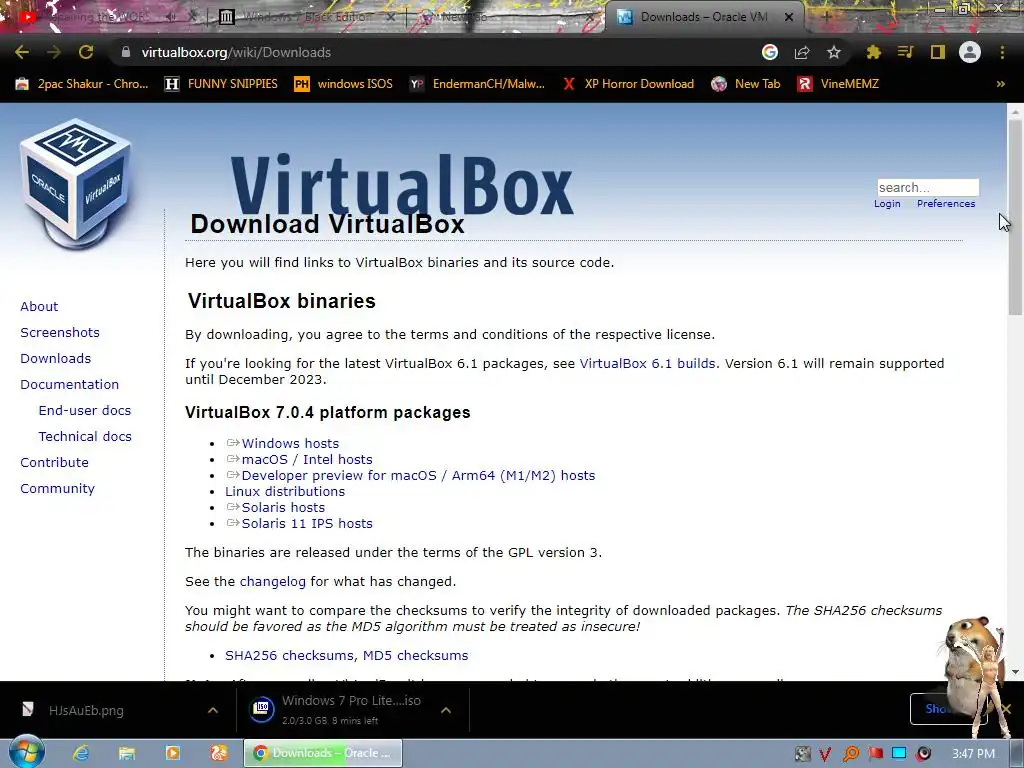Download the Windows hosts package

pos(290,443)
